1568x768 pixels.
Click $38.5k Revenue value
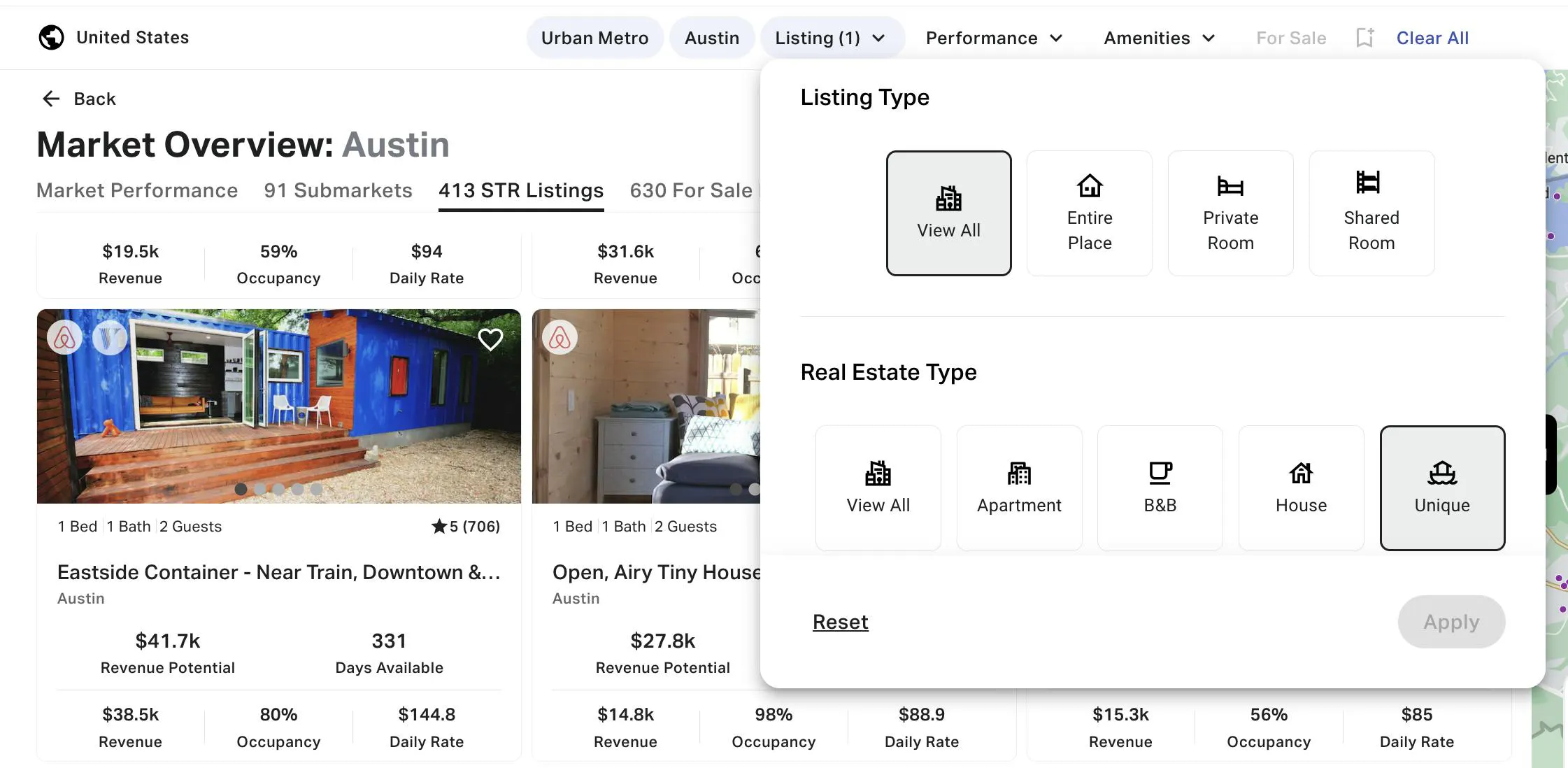[130, 714]
